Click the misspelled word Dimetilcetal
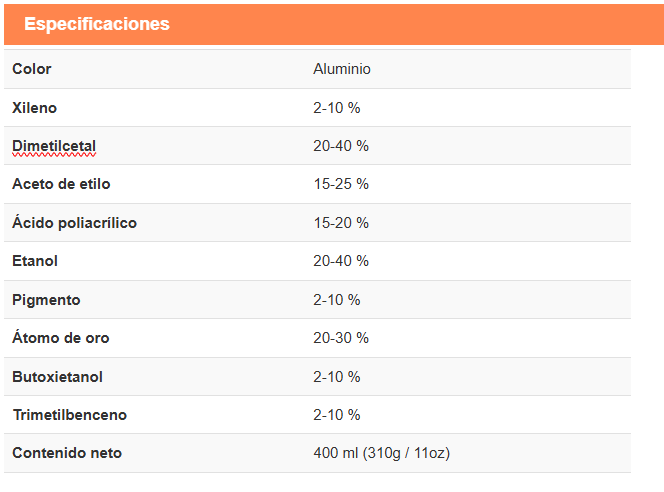 pyautogui.click(x=54, y=146)
